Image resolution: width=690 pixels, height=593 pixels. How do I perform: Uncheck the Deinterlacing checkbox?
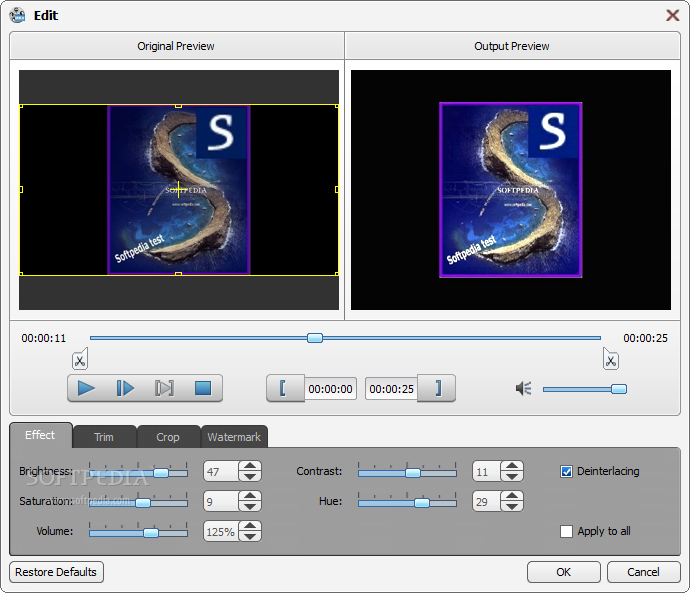[566, 472]
